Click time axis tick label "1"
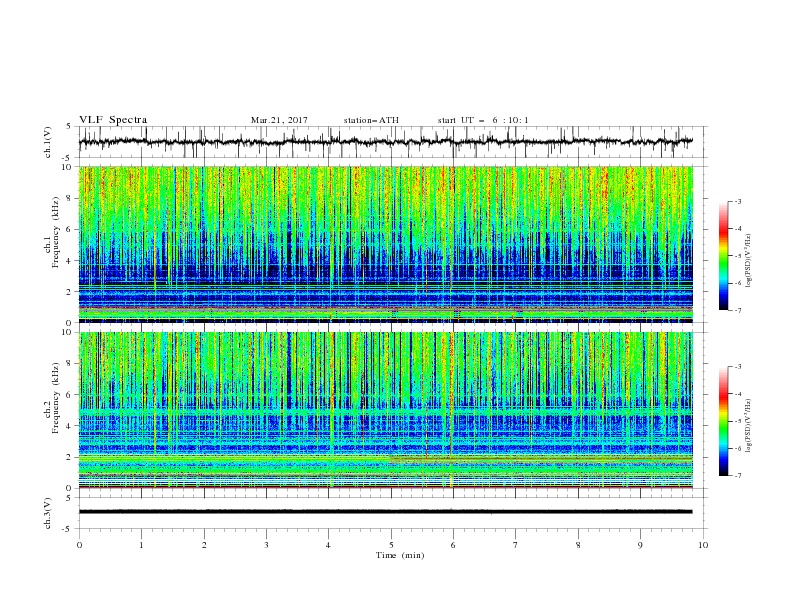The height and width of the screenshot is (612, 792). click(x=141, y=545)
